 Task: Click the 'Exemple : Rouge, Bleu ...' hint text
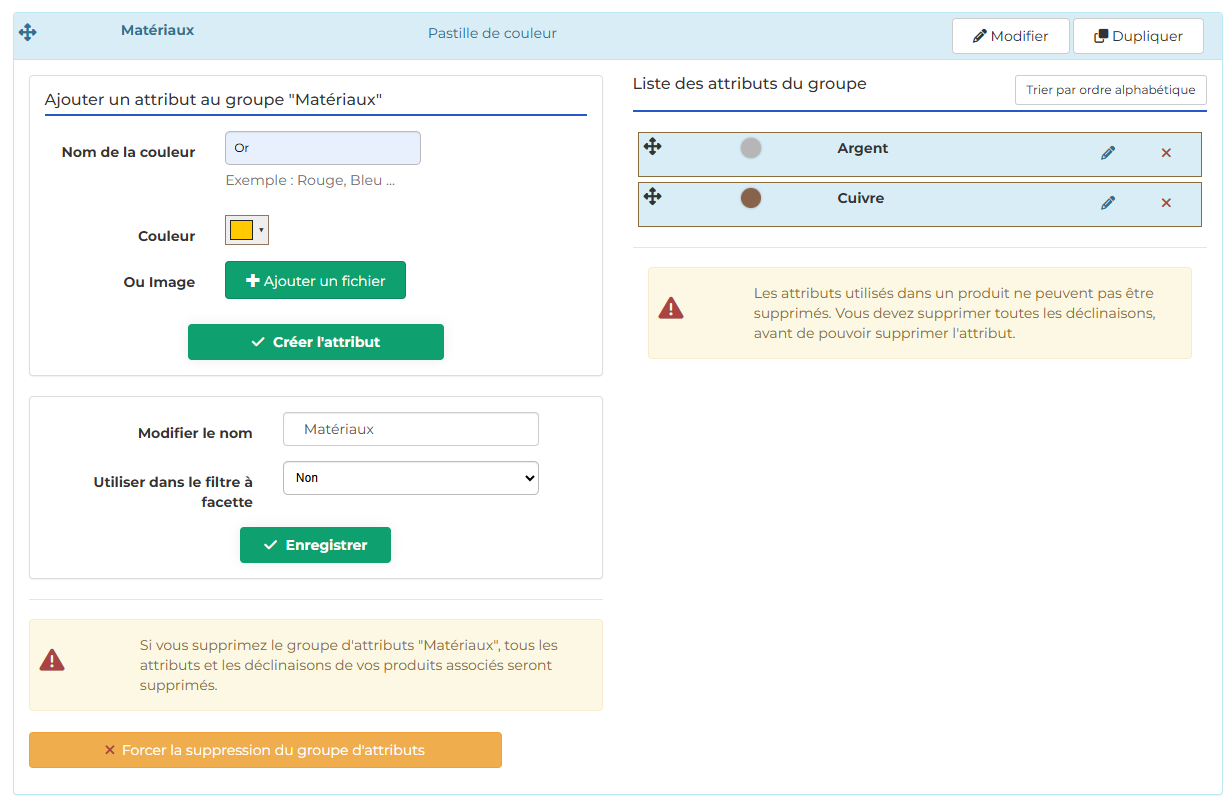(x=310, y=181)
